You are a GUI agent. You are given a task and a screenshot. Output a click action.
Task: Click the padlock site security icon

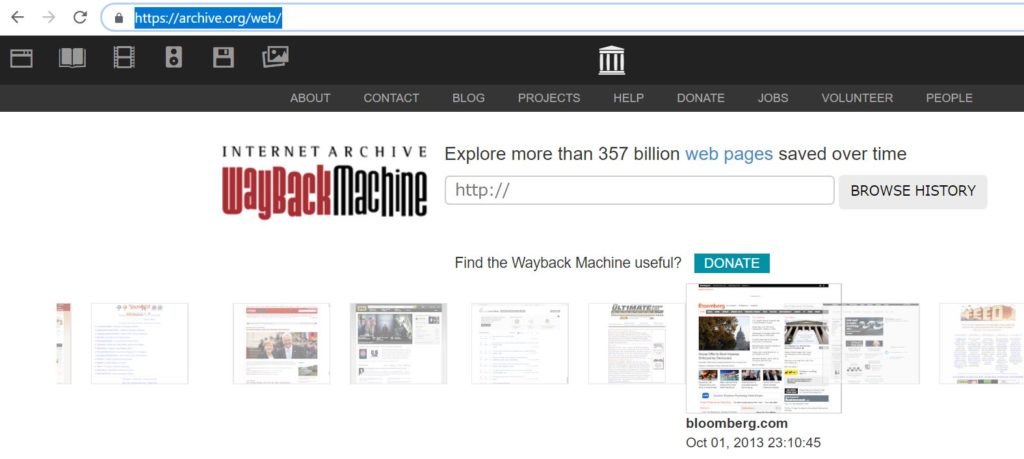119,18
